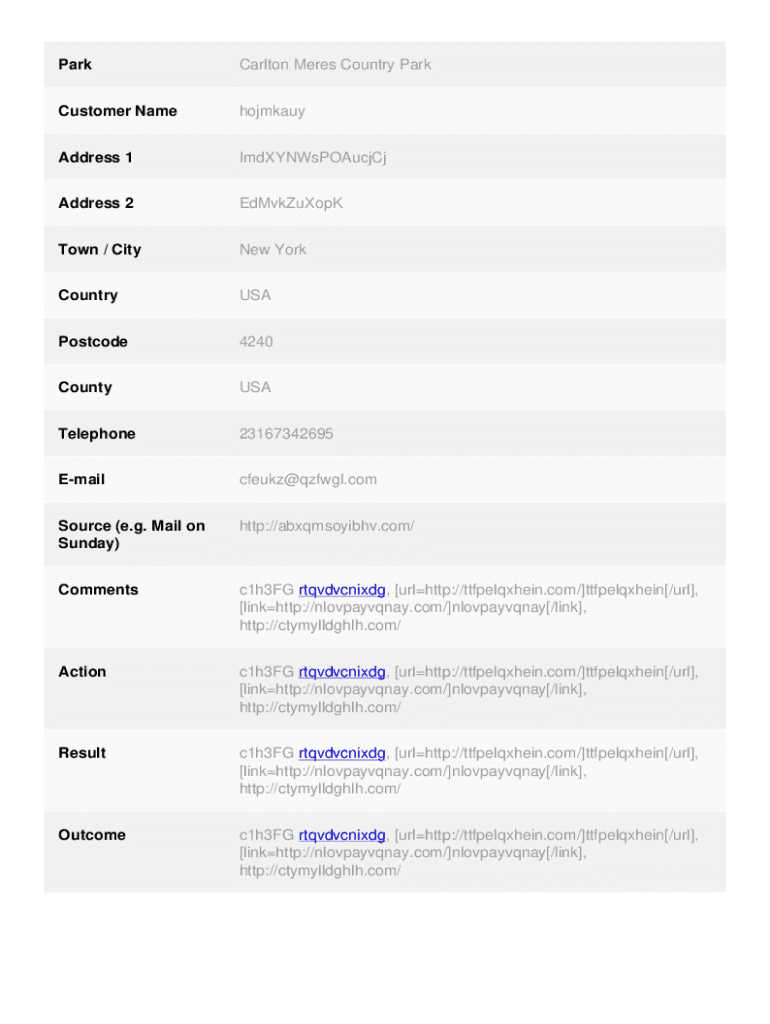Click the Customer Name label
This screenshot has width=770, height=1024.
coord(117,111)
